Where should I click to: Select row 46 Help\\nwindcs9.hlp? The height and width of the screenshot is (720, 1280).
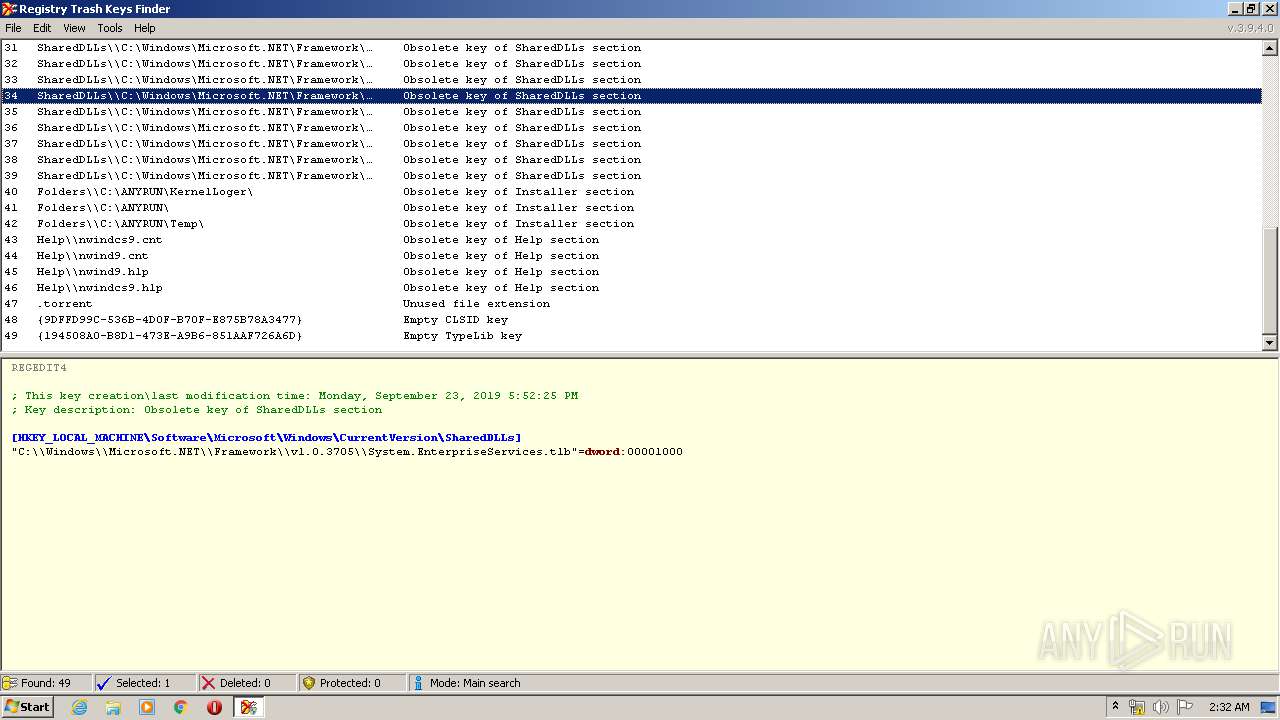point(631,288)
